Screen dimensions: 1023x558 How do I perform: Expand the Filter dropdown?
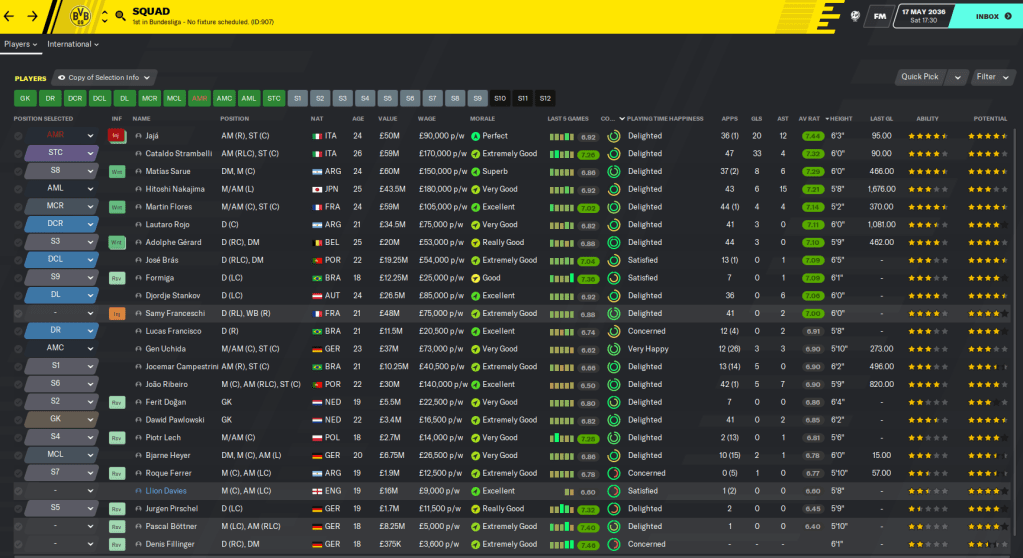point(991,77)
